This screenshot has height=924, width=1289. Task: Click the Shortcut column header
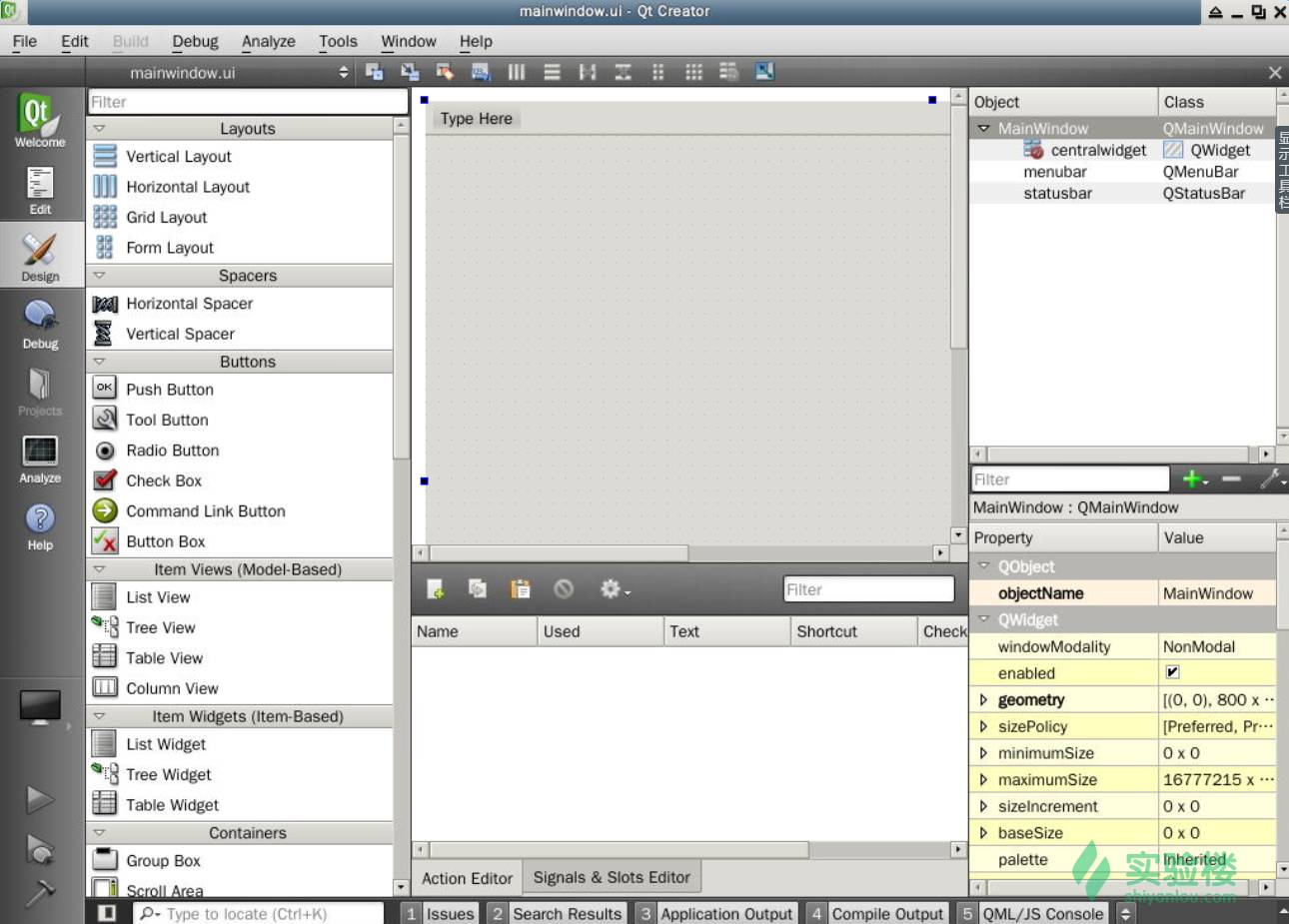(853, 631)
